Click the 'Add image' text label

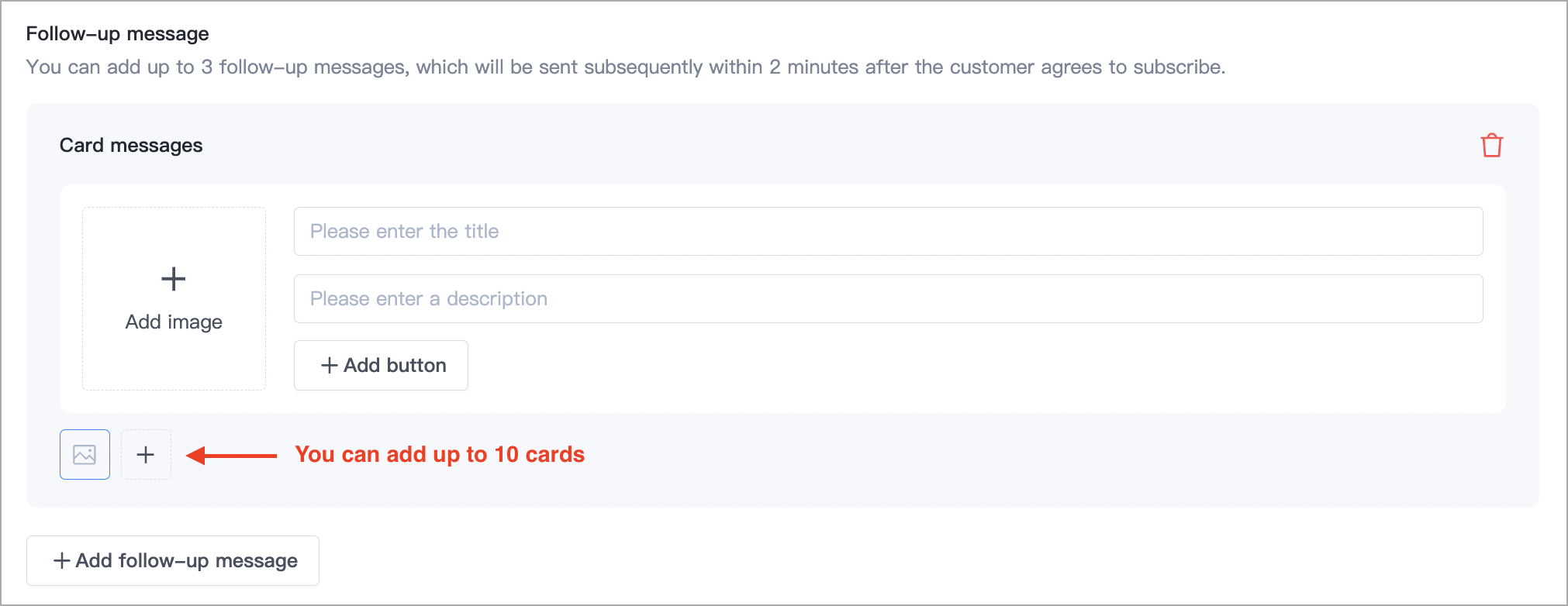pyautogui.click(x=174, y=322)
